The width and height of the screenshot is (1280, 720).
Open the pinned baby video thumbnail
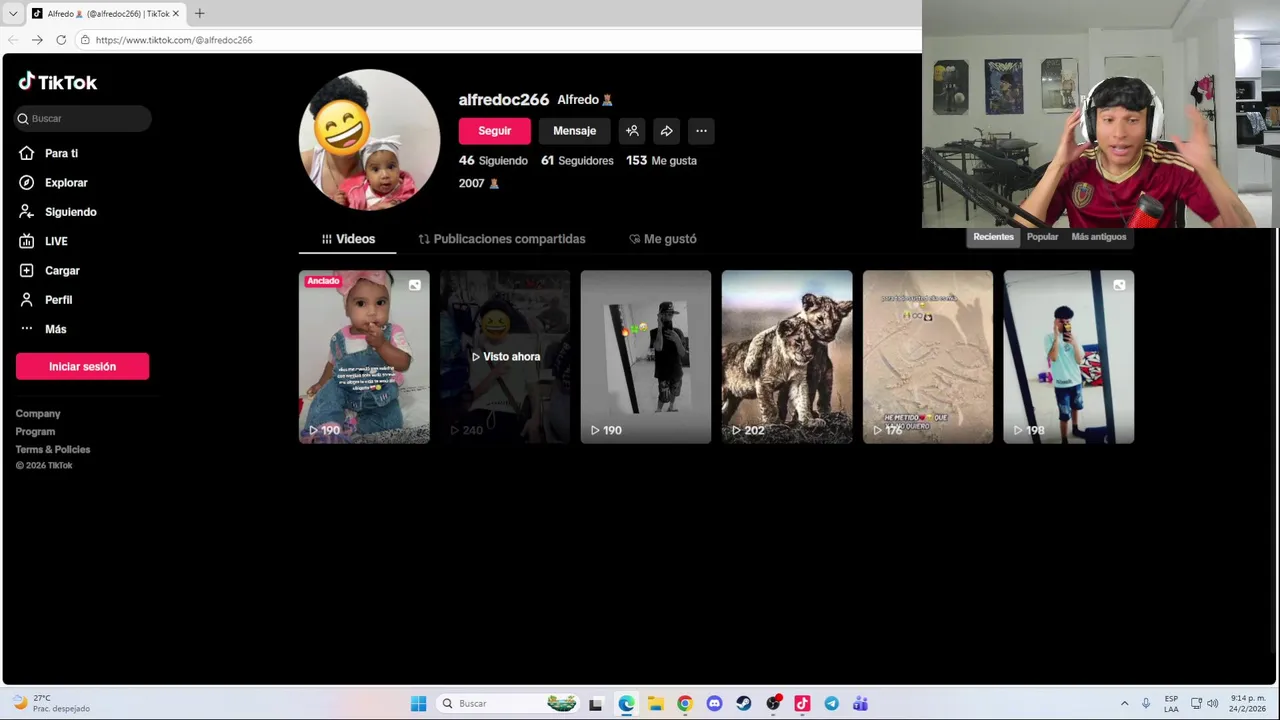click(364, 356)
